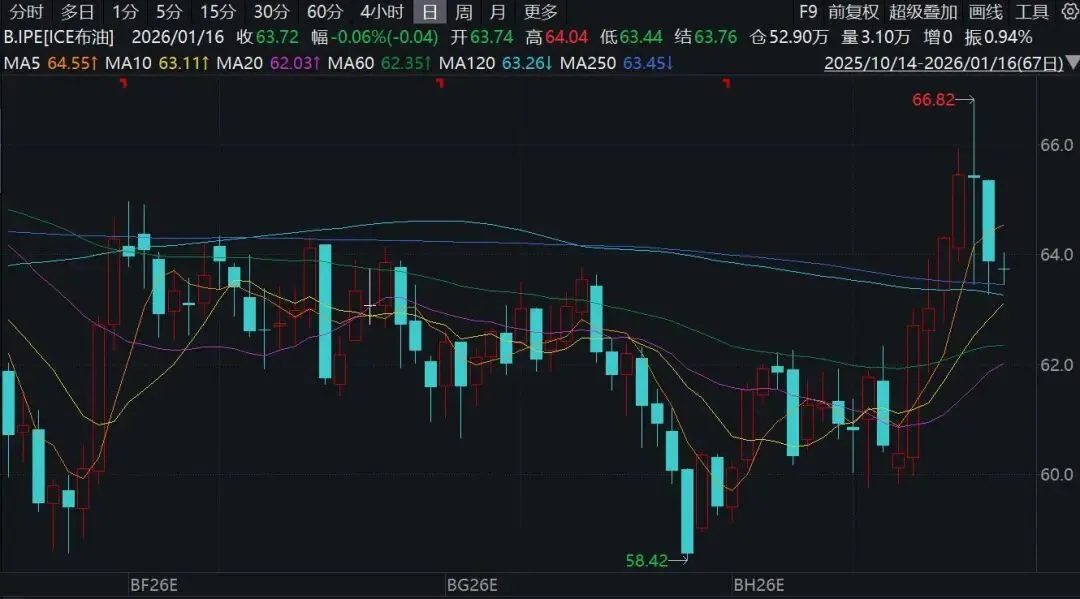Select the 日 daily candlestick period
The height and width of the screenshot is (599, 1080).
coord(429,12)
